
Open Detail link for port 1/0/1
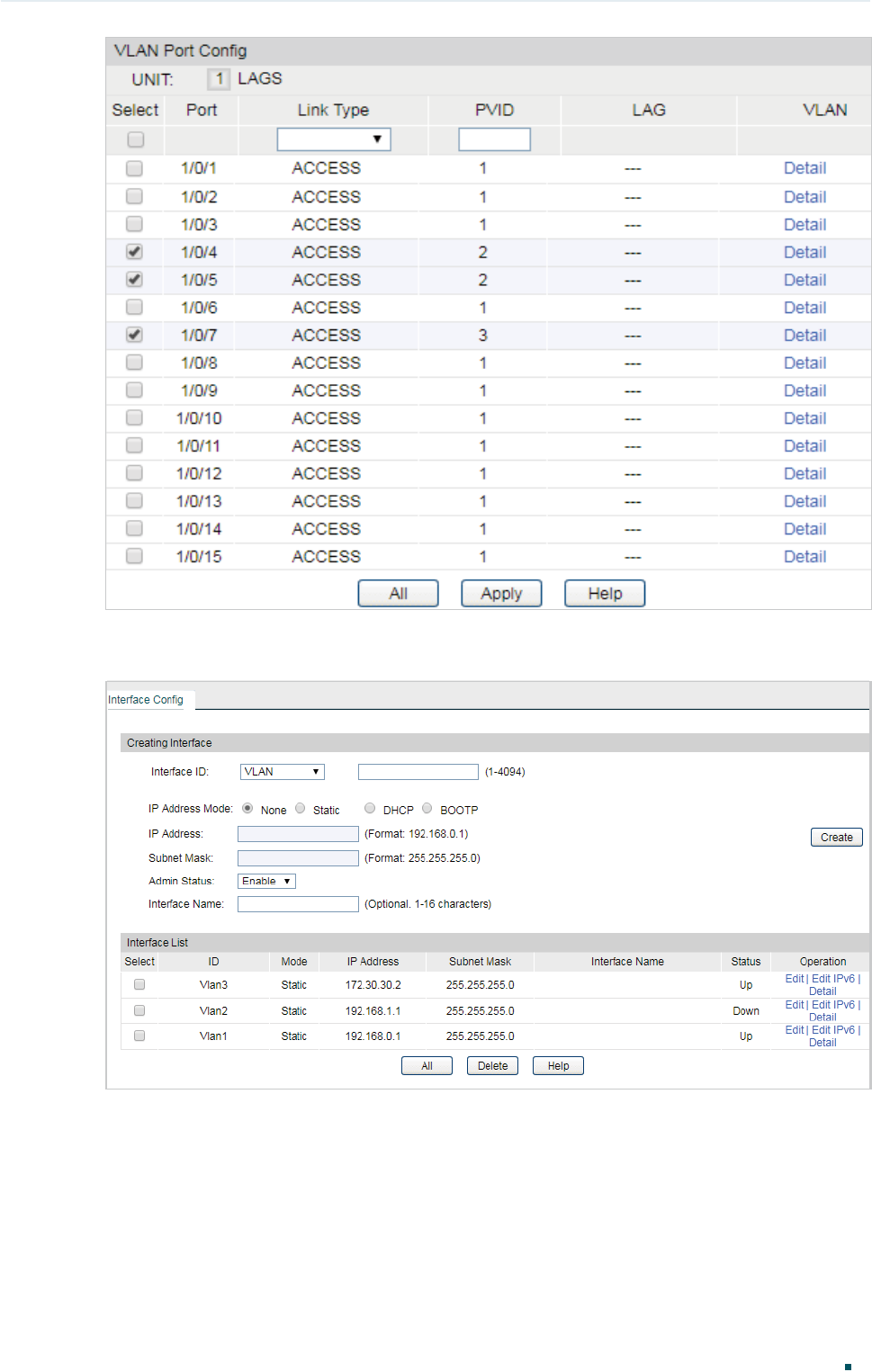pyautogui.click(x=805, y=168)
